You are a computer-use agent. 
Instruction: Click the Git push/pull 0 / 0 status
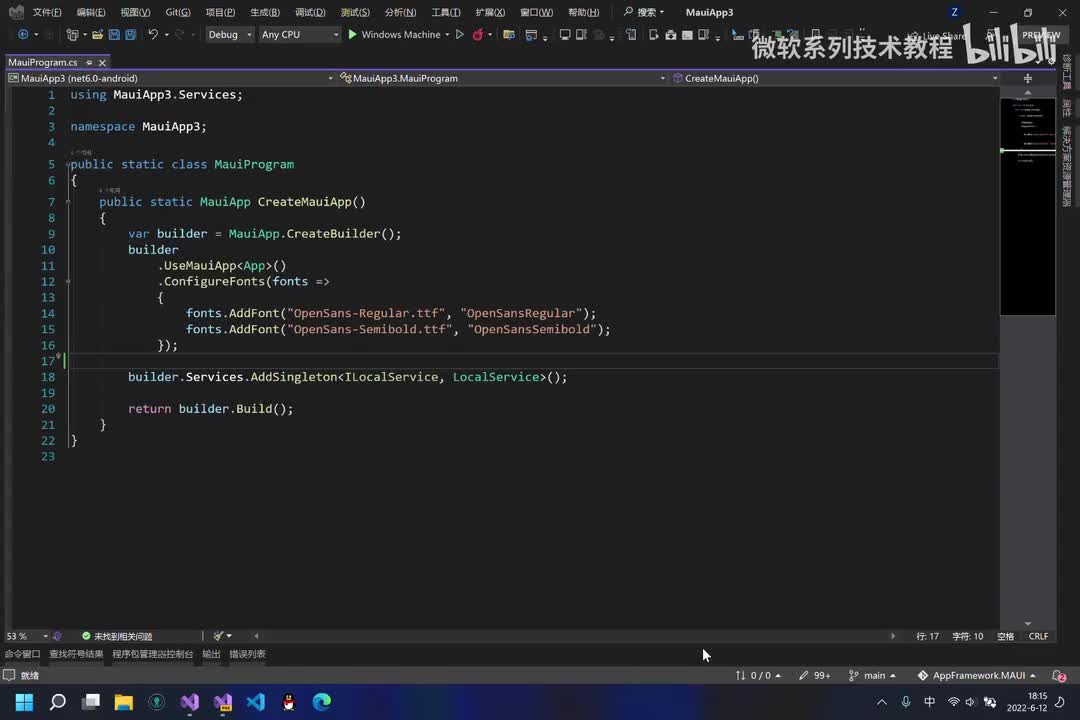click(758, 675)
